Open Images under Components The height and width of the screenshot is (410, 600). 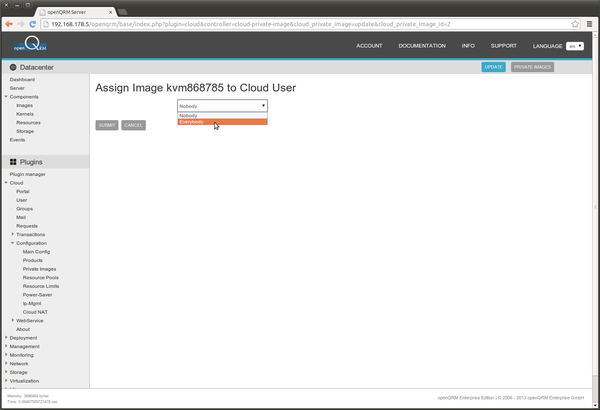click(x=24, y=105)
